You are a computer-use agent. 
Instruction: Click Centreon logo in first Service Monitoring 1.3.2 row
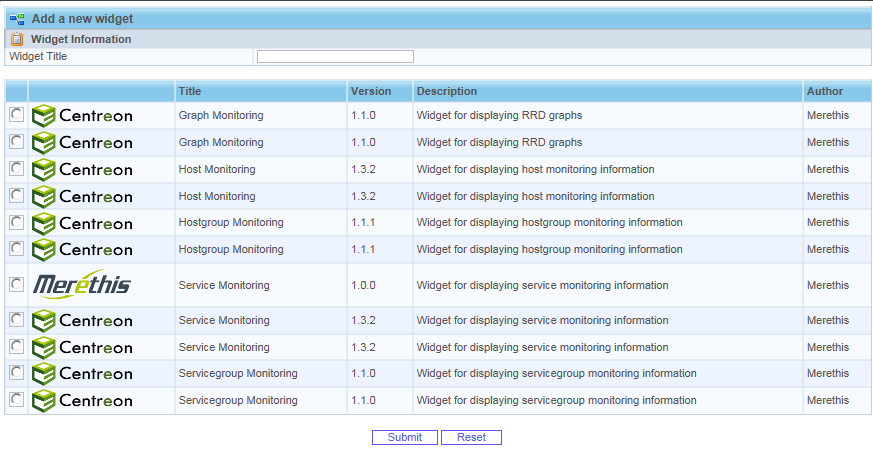pos(82,321)
